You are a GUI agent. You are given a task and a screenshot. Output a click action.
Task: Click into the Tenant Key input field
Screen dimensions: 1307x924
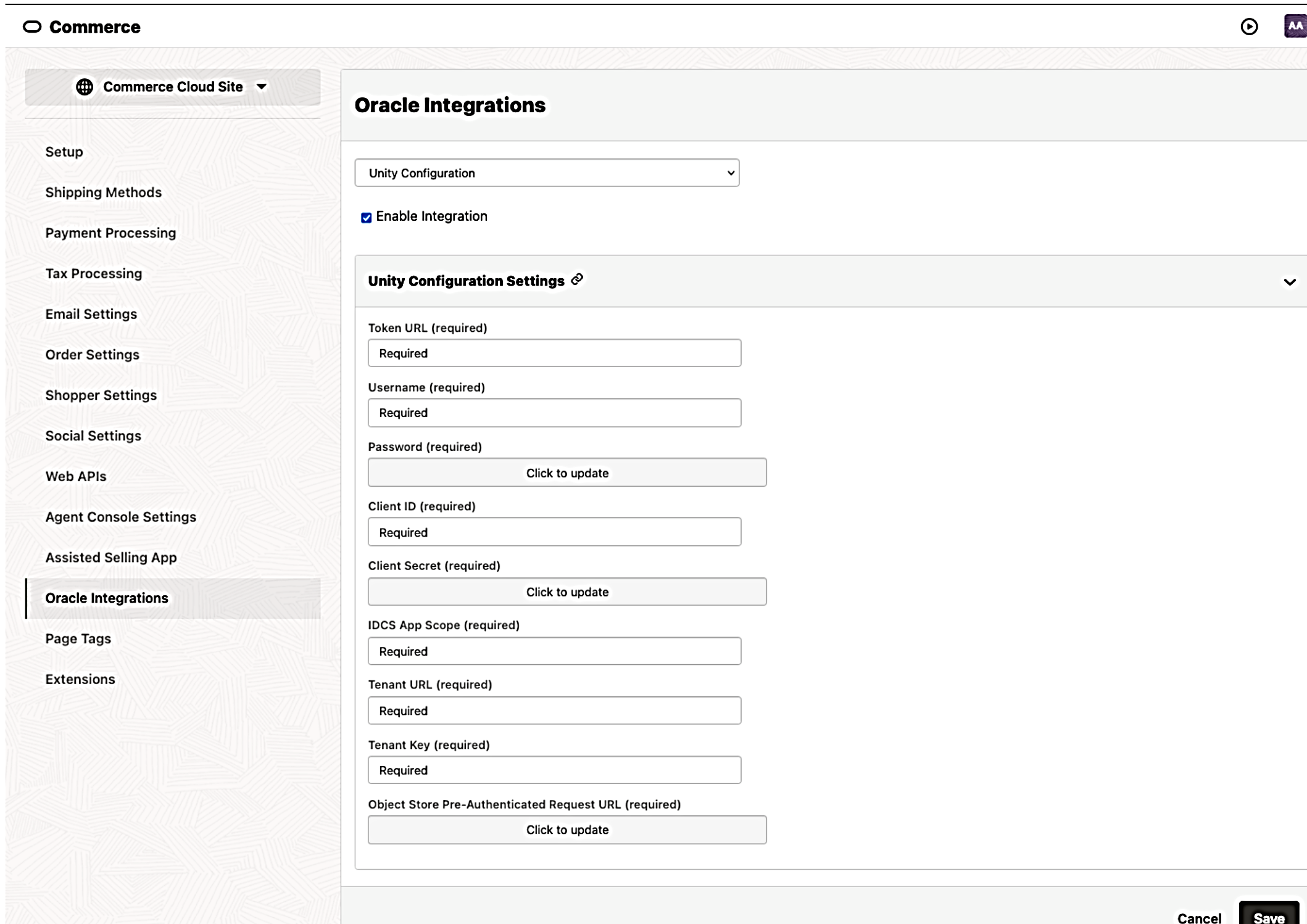pyautogui.click(x=554, y=770)
